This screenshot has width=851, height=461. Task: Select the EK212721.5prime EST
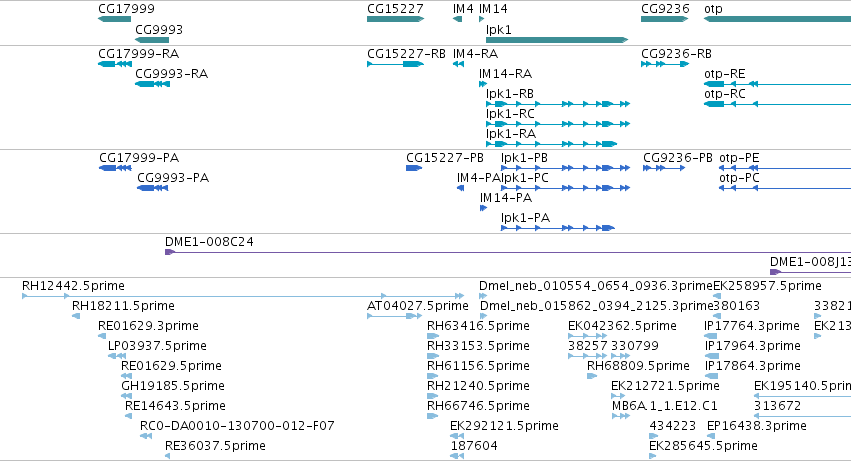click(618, 396)
